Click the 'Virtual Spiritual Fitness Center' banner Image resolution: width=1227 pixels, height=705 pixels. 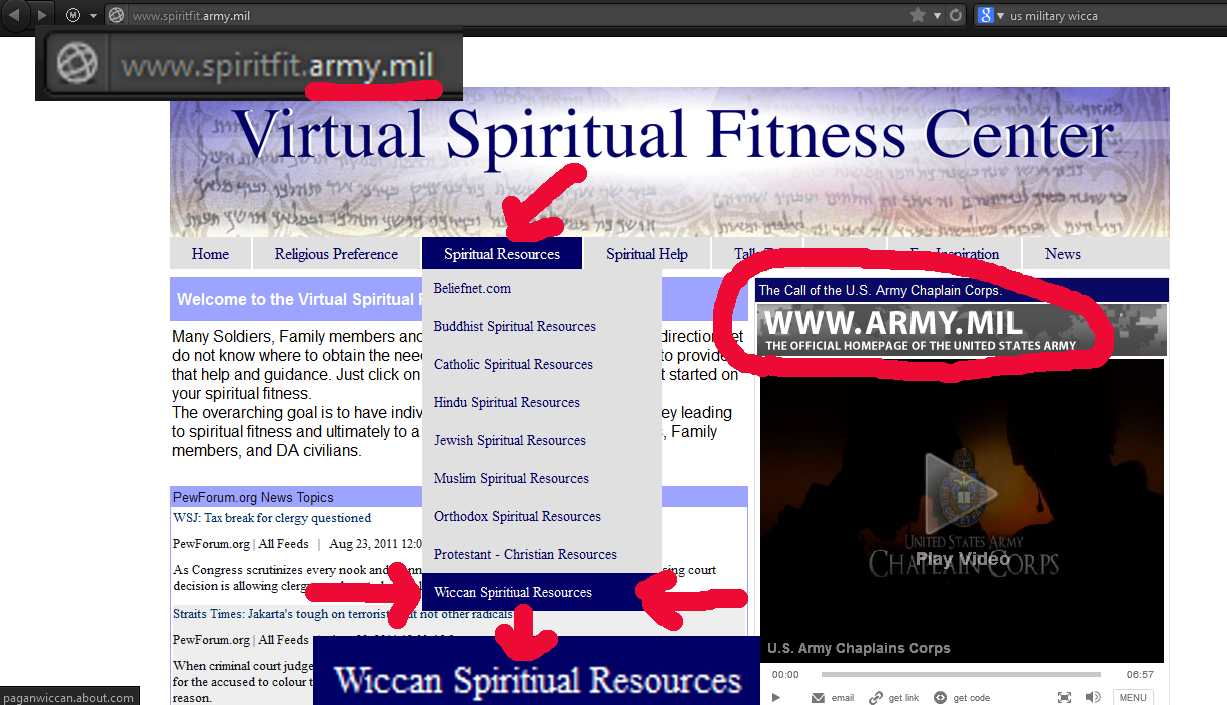pyautogui.click(x=670, y=161)
